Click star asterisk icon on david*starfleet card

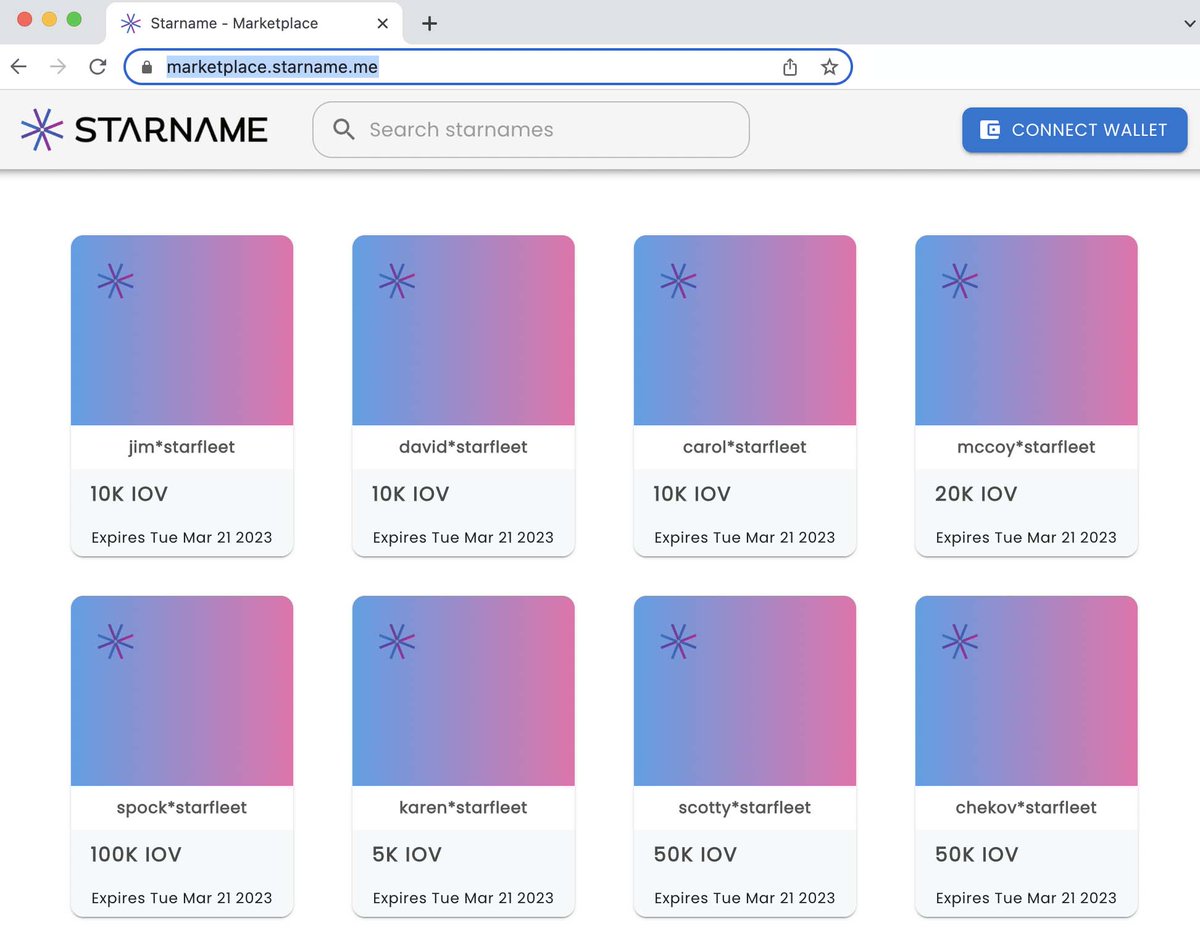pos(397,281)
